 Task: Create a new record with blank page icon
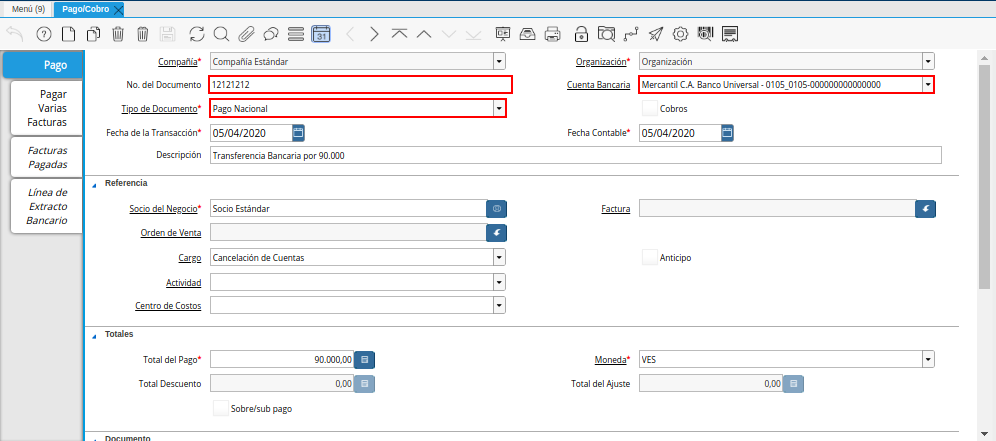[69, 34]
